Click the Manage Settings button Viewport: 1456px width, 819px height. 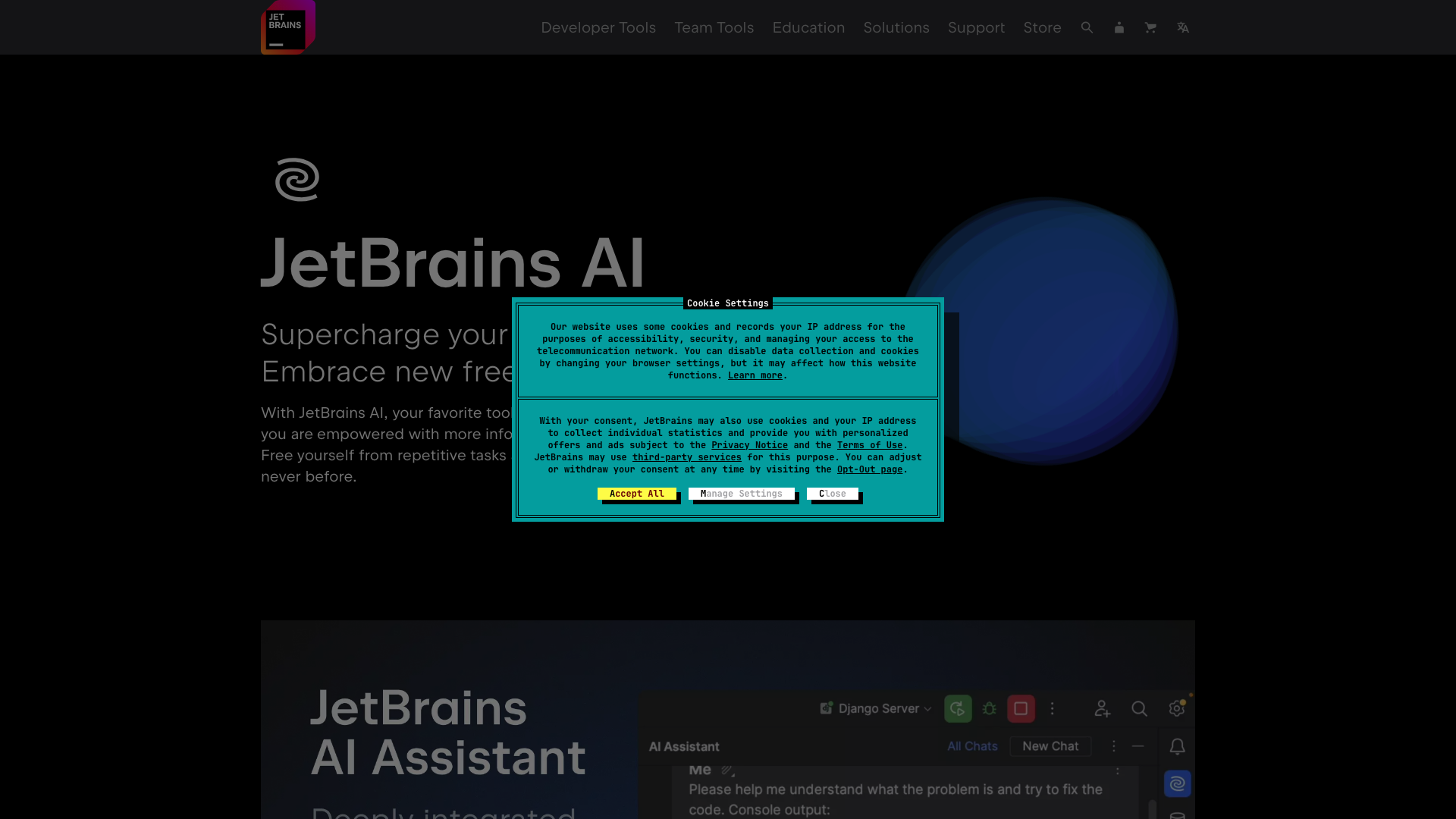(x=742, y=494)
